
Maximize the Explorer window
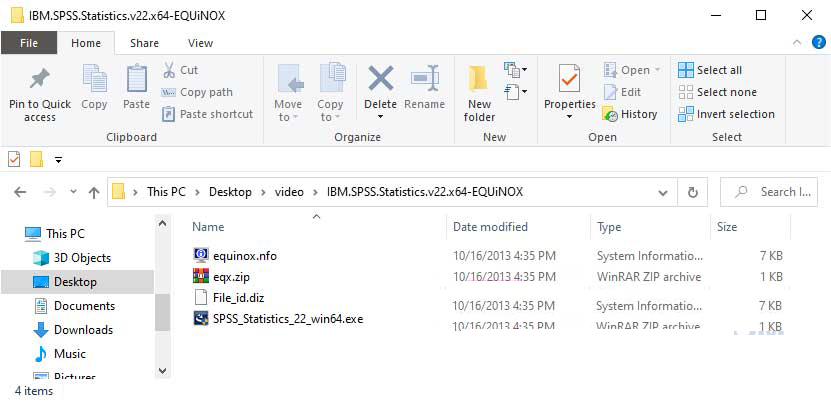click(761, 15)
